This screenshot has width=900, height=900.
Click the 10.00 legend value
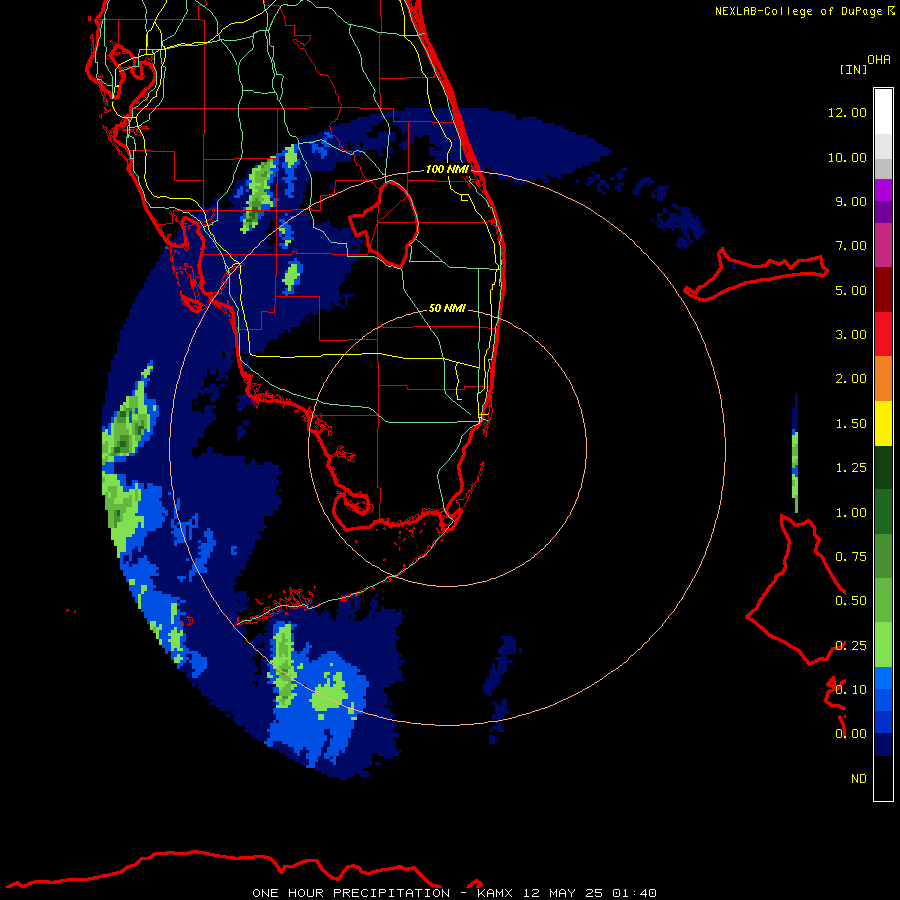click(847, 157)
